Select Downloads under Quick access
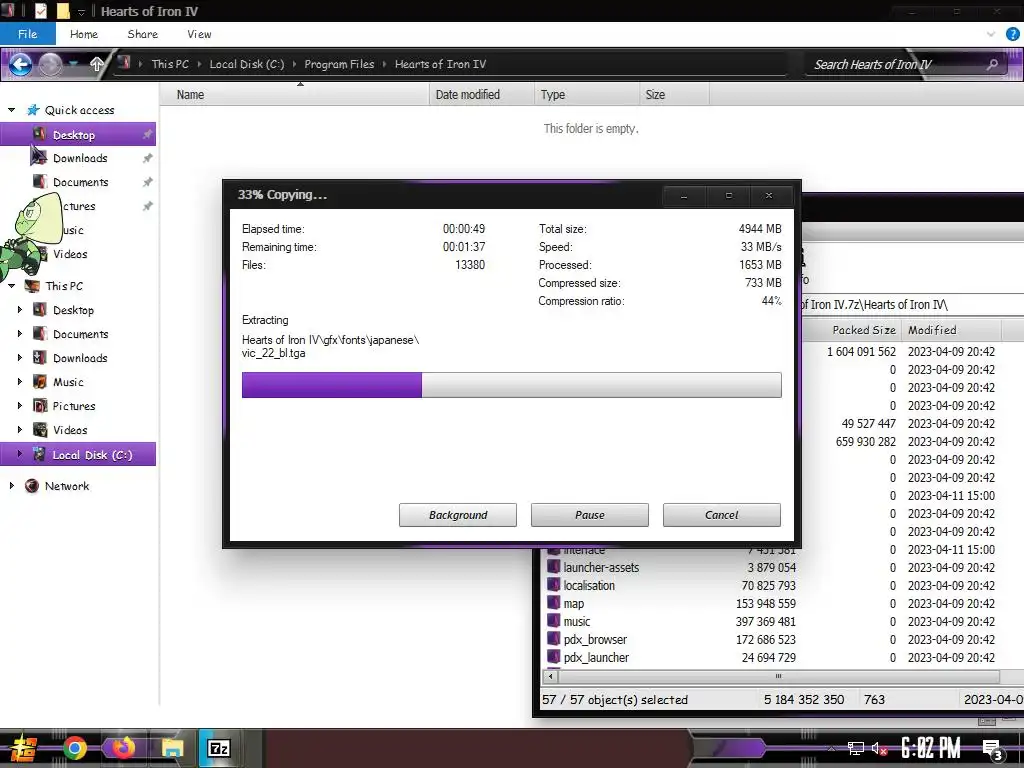The image size is (1024, 768). click(x=78, y=158)
